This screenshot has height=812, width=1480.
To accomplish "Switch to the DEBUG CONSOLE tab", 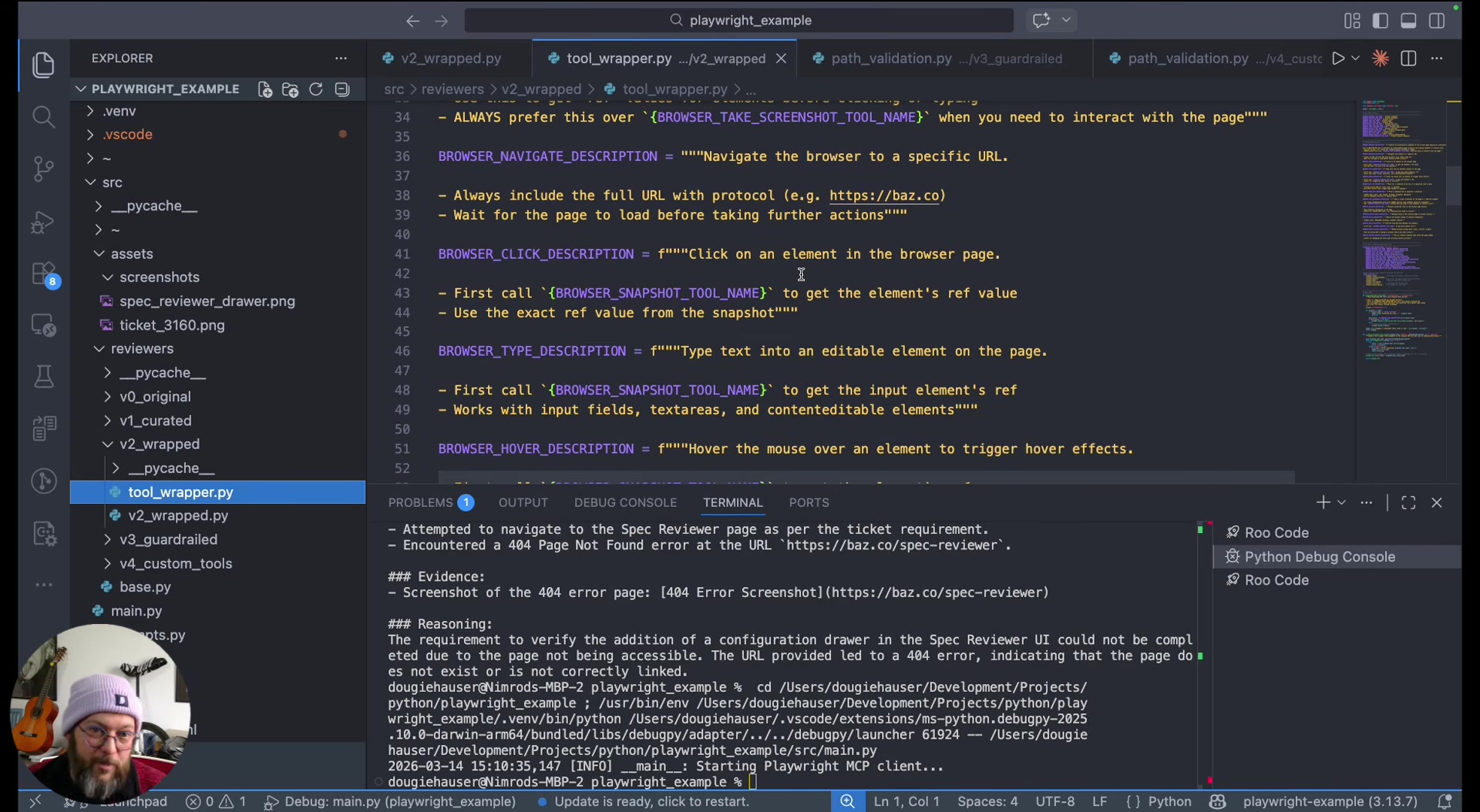I will tap(625, 502).
